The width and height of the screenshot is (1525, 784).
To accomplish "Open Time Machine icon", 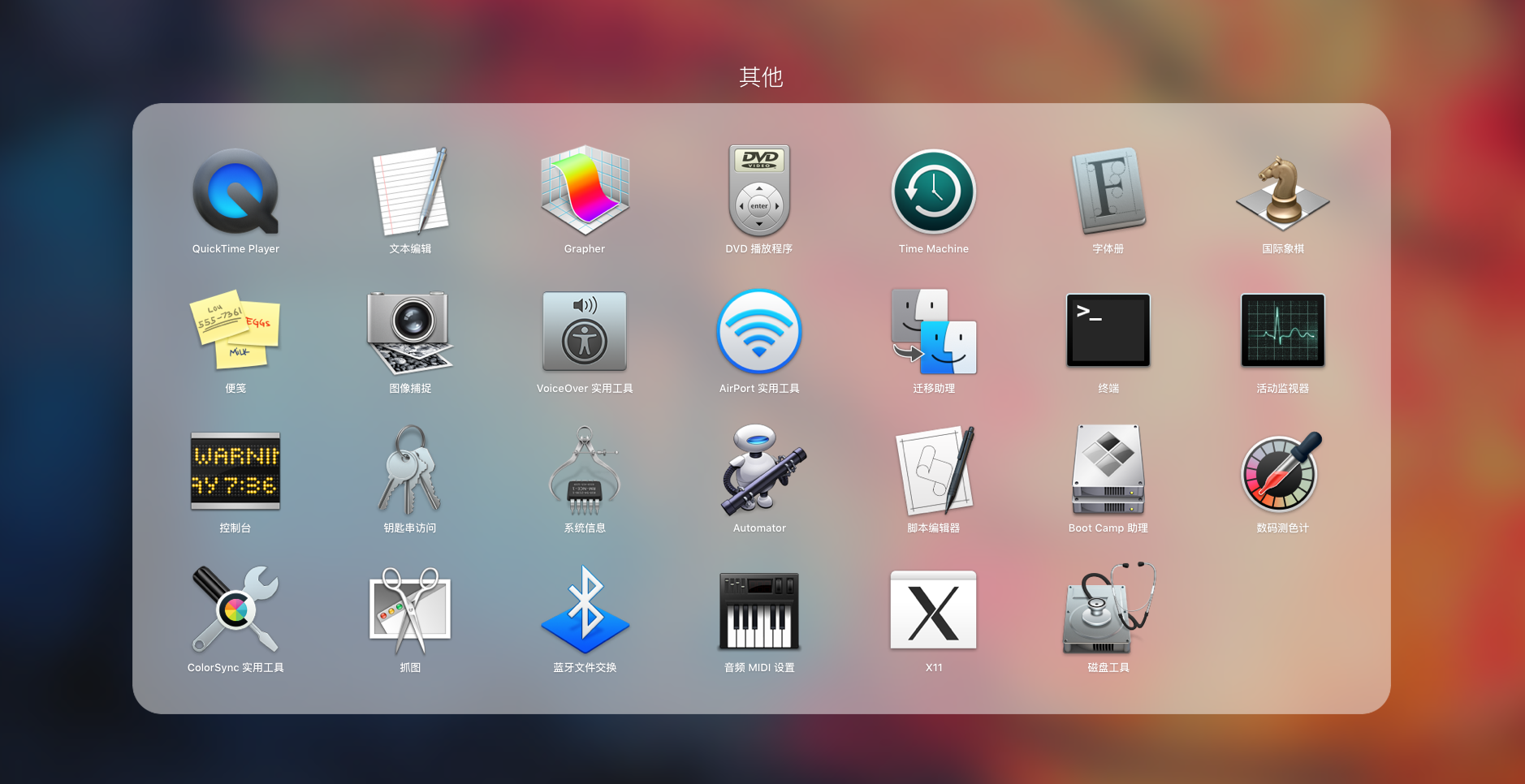I will pos(934,192).
